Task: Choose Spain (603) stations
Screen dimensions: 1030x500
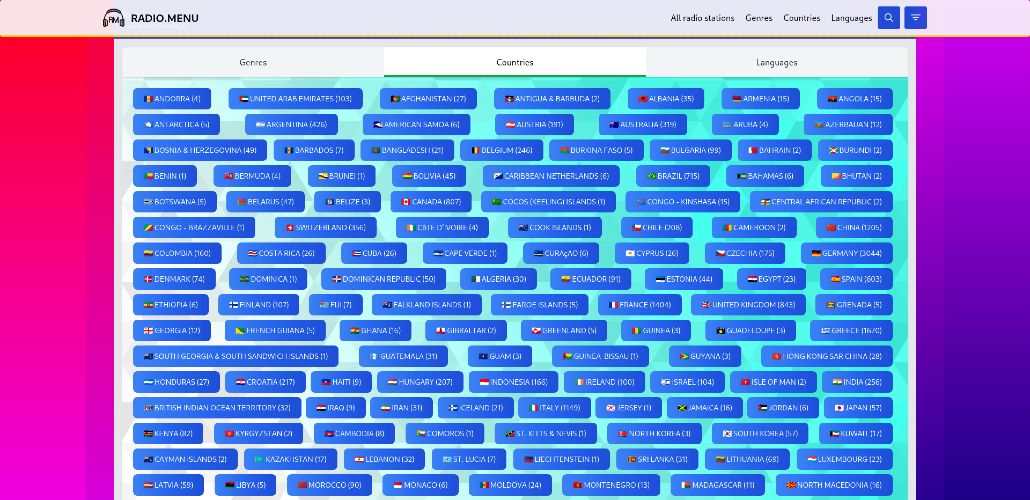Action: point(856,279)
